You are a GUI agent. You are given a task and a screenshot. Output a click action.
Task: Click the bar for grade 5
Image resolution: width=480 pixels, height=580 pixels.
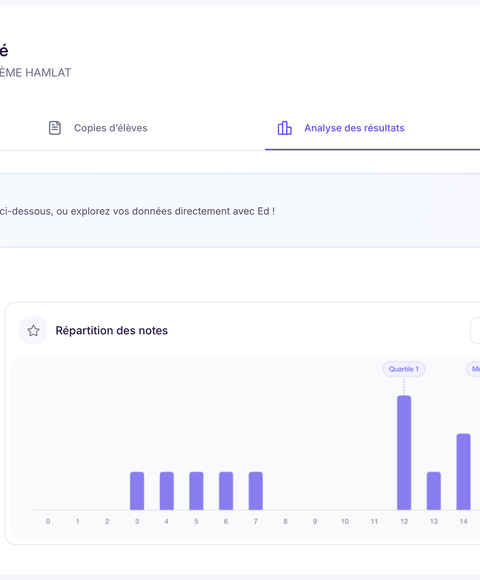point(196,491)
